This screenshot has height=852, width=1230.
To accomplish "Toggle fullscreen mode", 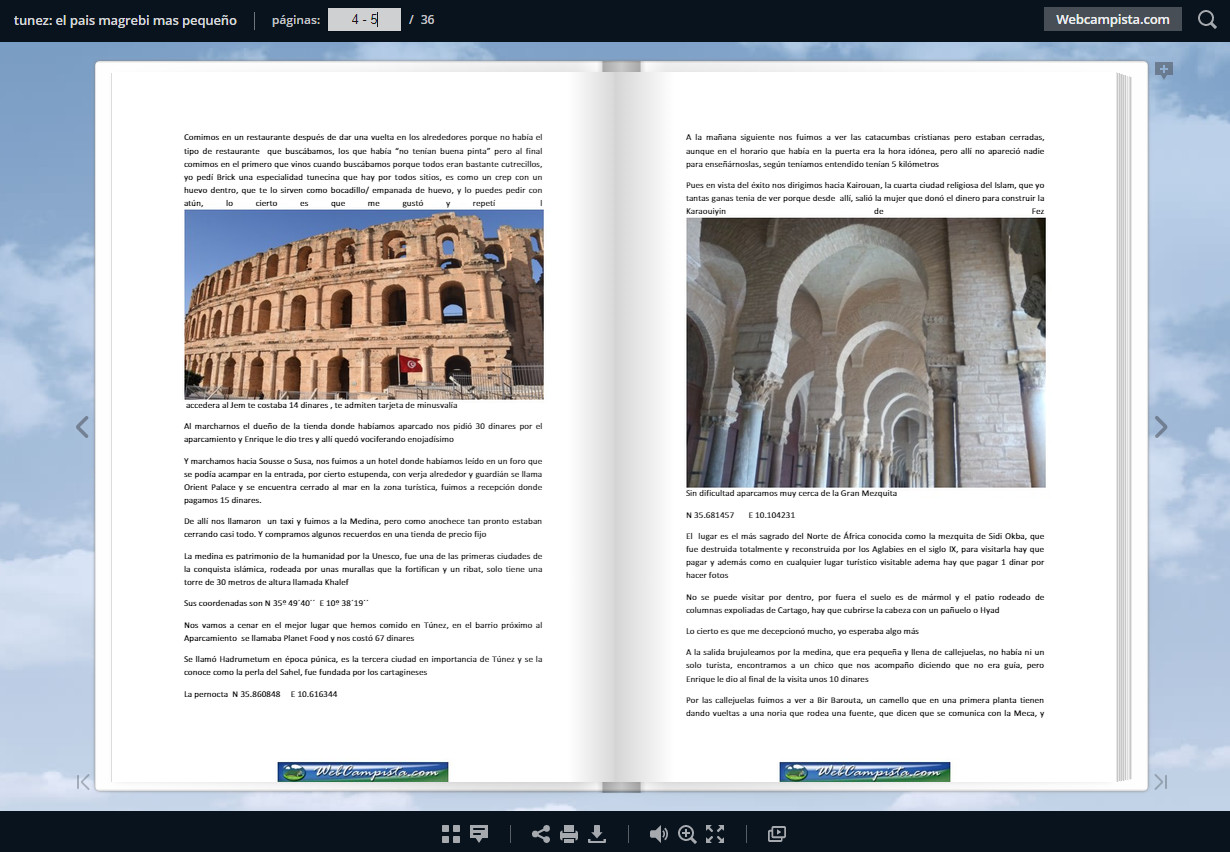I will coord(715,834).
